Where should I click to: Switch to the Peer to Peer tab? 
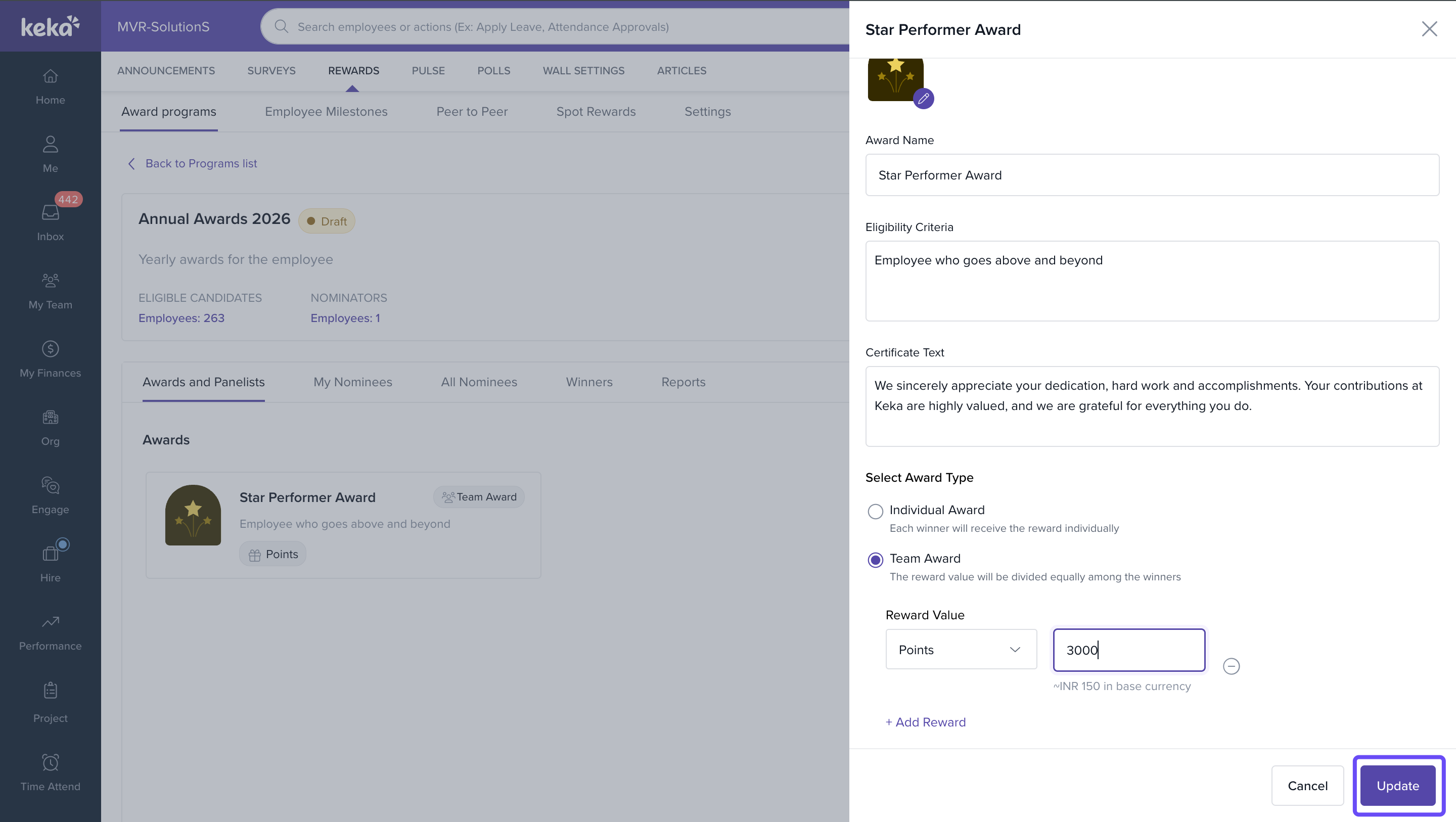pos(471,111)
